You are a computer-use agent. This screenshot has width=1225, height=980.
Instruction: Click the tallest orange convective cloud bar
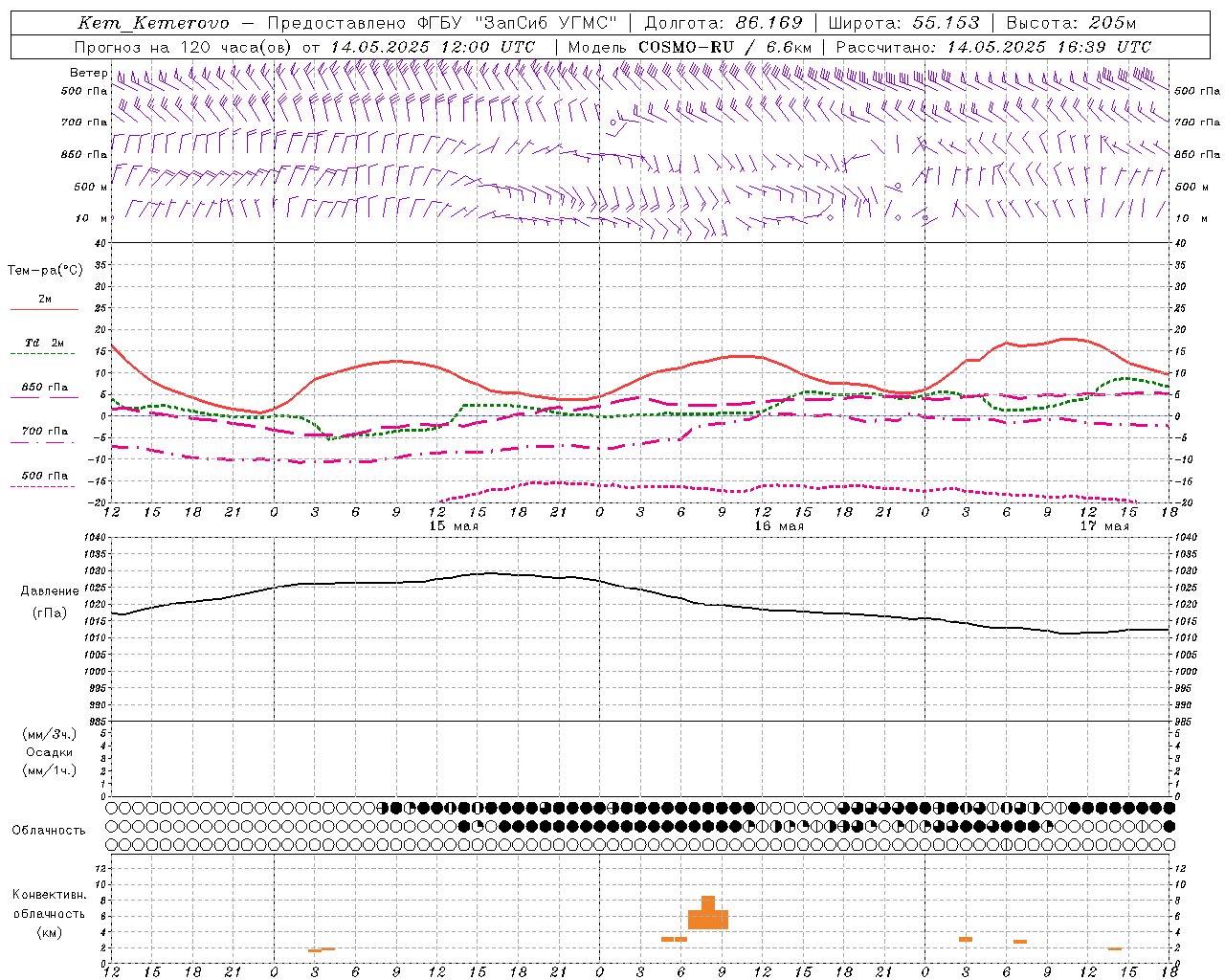[708, 912]
